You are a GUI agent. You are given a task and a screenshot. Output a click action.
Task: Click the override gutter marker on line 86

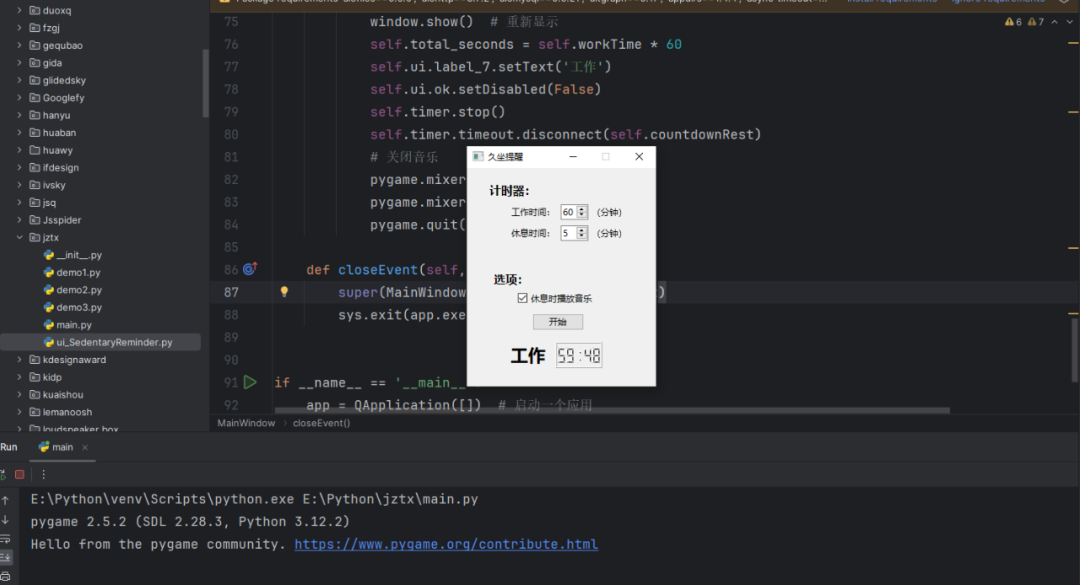coord(250,269)
